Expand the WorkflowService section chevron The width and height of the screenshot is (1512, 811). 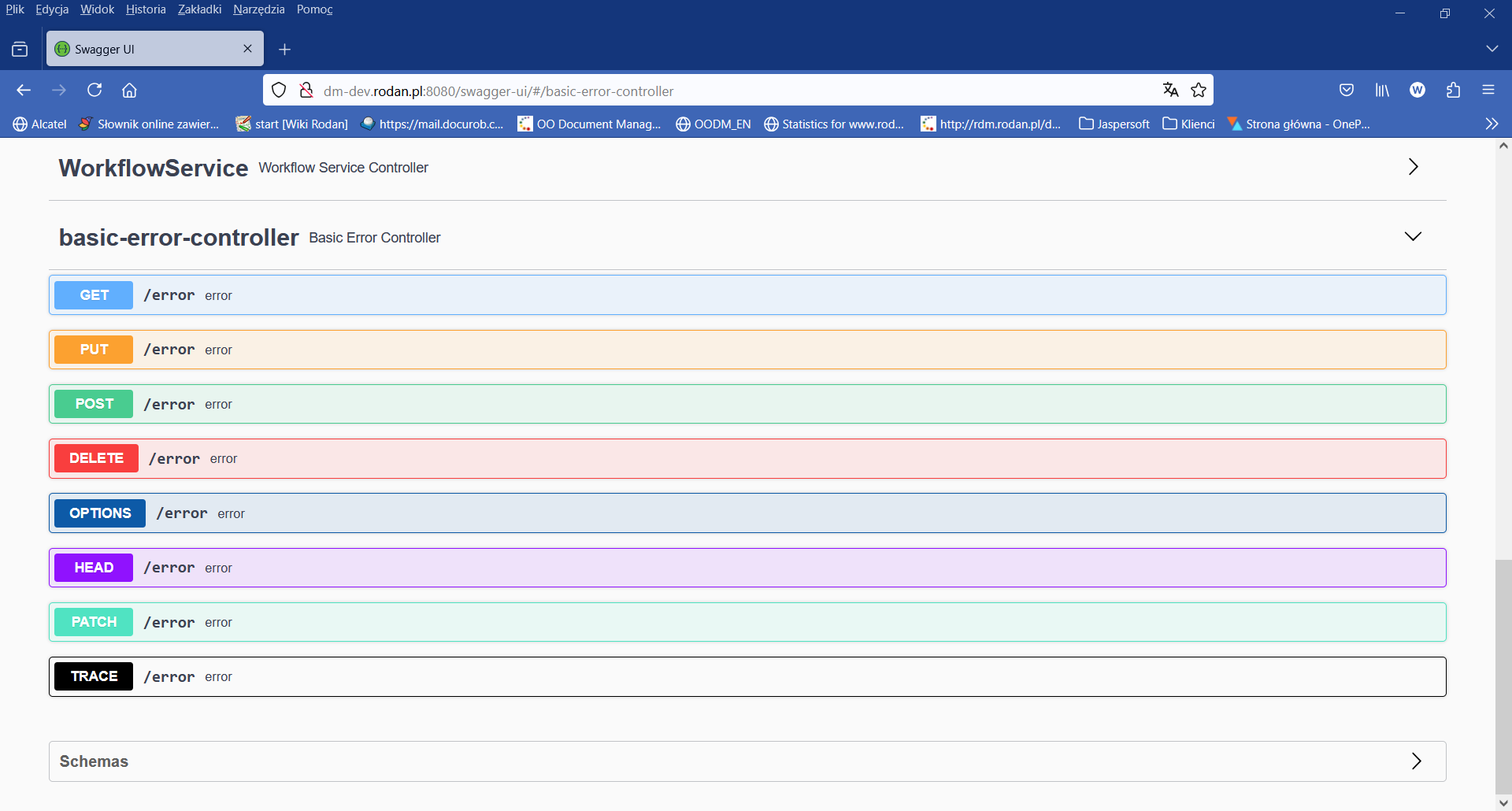click(x=1412, y=166)
